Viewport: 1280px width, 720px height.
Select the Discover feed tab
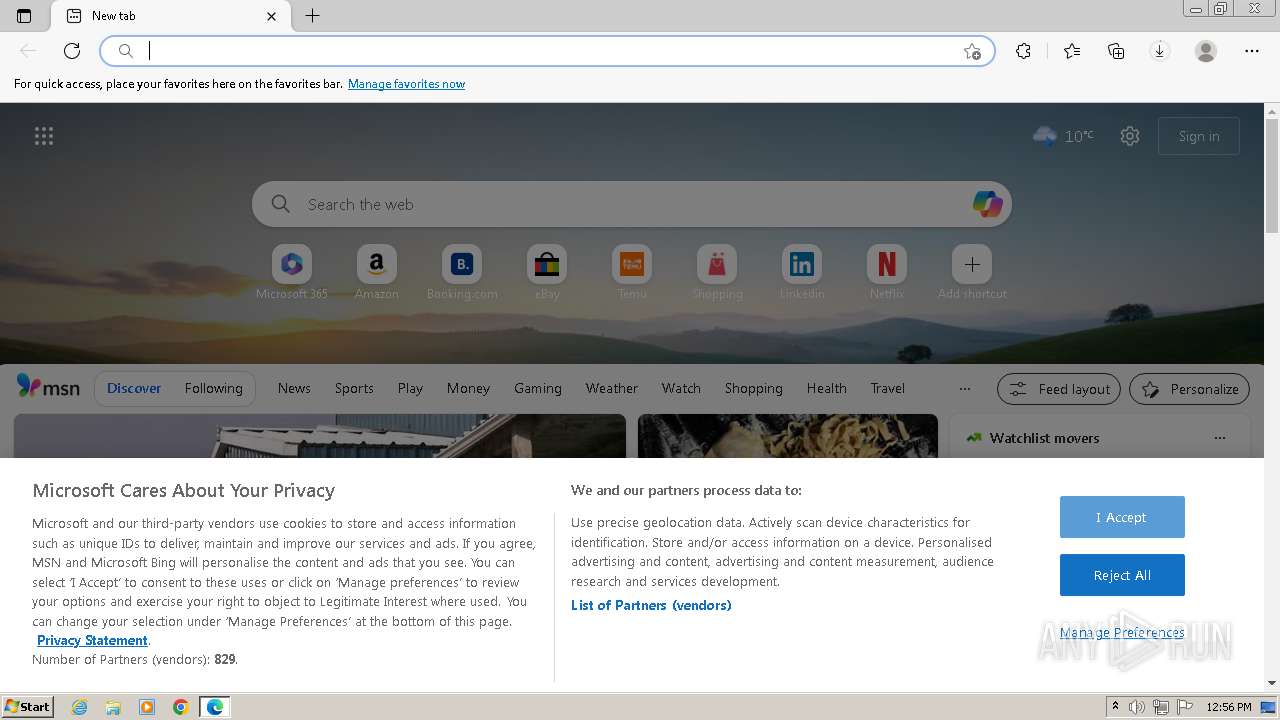click(x=134, y=388)
